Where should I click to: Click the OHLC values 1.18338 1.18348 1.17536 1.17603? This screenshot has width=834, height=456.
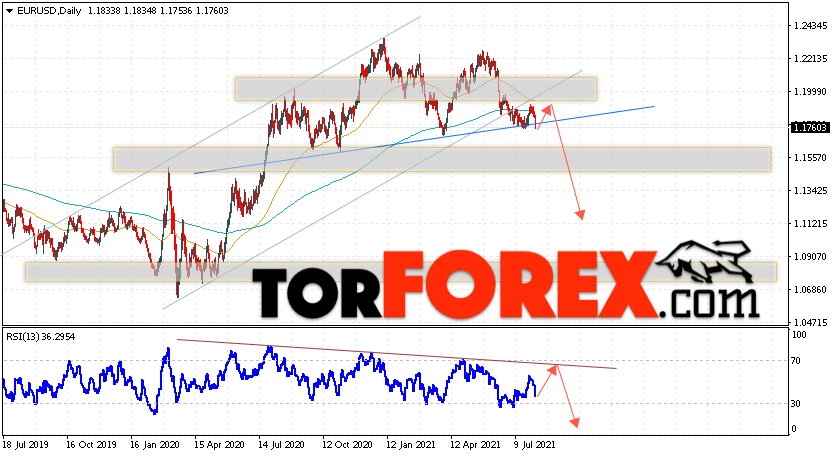tap(158, 11)
